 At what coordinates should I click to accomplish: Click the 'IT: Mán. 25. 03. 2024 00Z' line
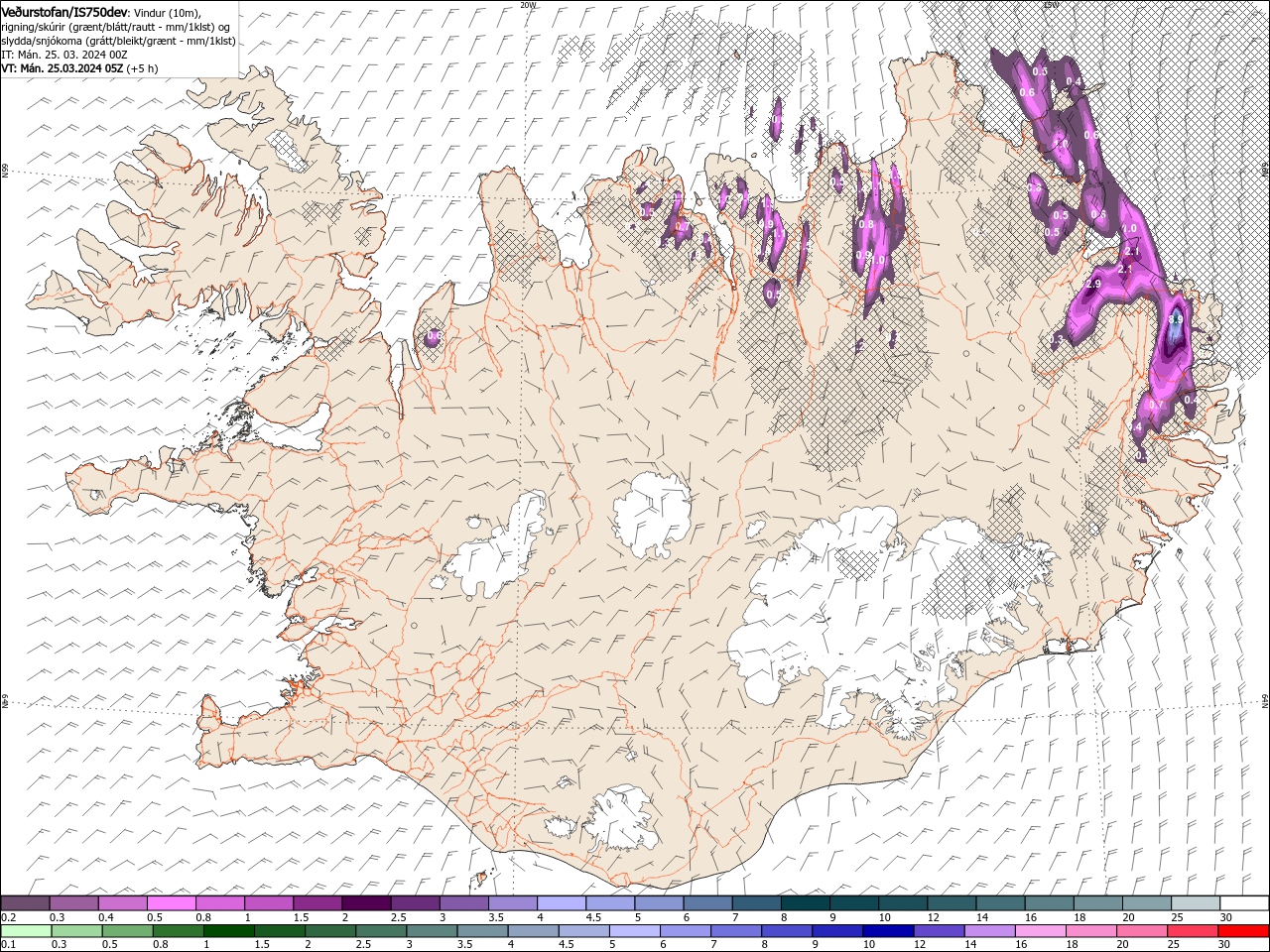coord(64,55)
